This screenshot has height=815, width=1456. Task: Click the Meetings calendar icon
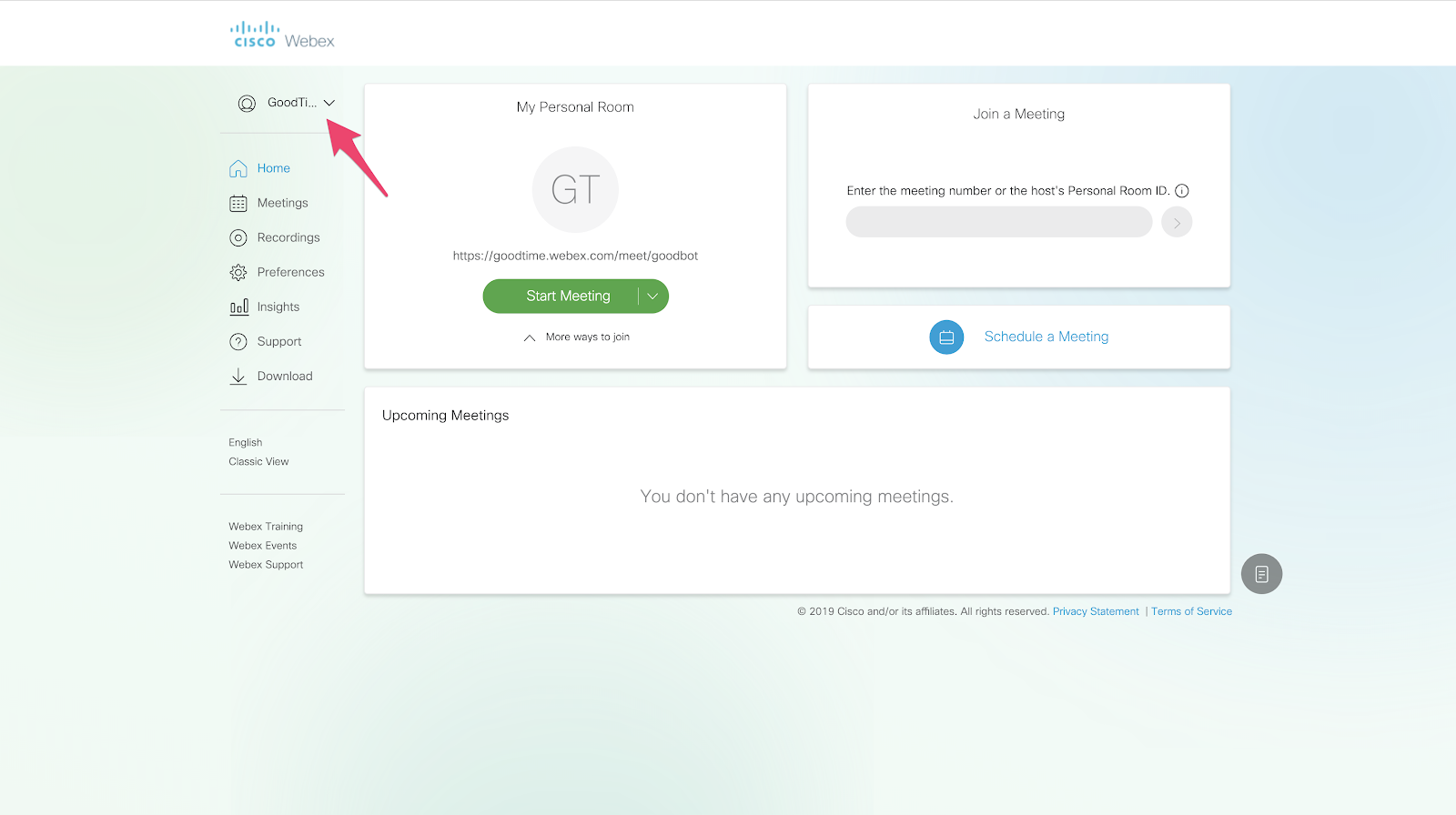tap(238, 204)
